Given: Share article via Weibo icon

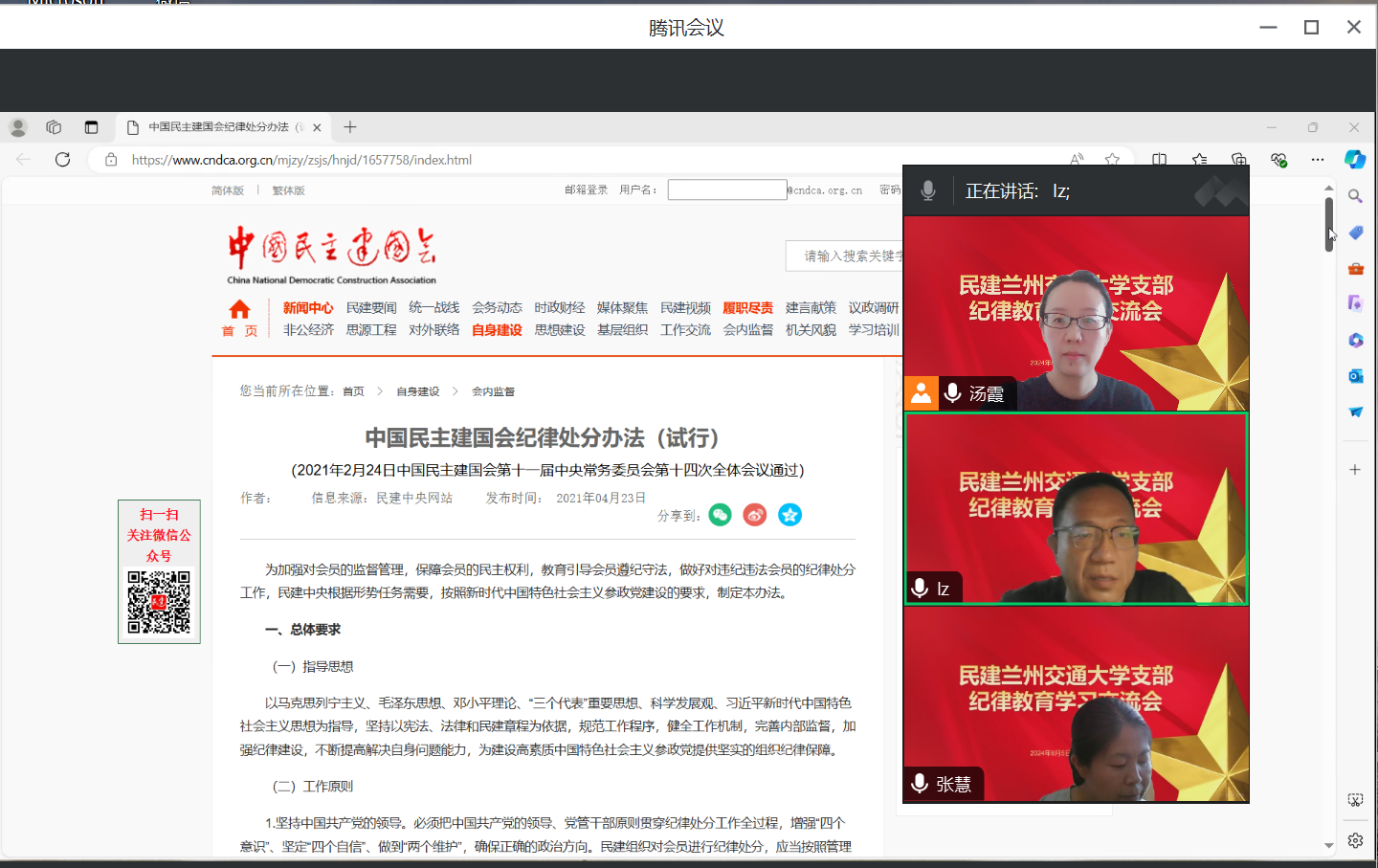Looking at the screenshot, I should (x=755, y=516).
